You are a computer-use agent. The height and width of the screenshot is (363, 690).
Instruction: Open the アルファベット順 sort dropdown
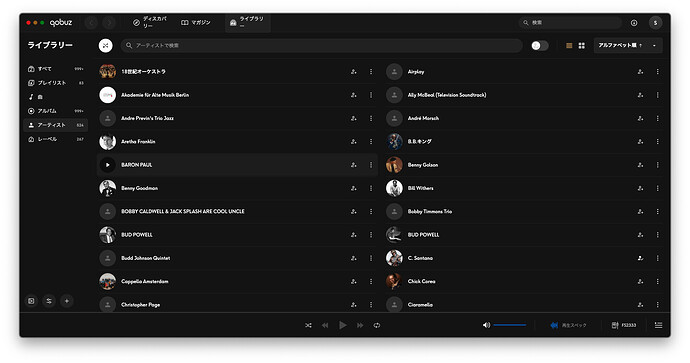tap(628, 45)
